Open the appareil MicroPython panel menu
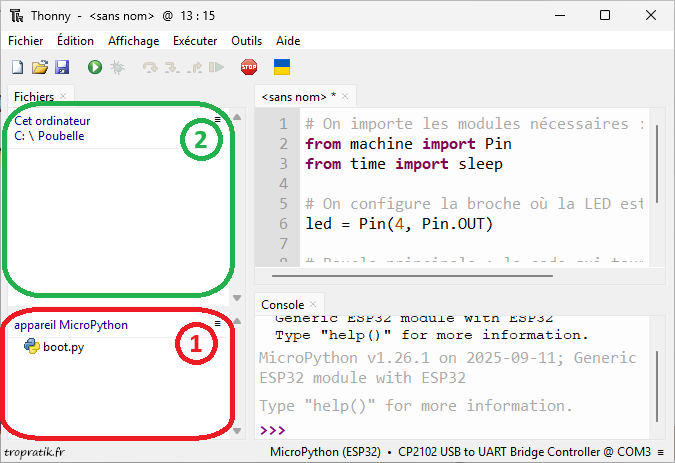Viewport: 675px width, 463px height. 217,324
